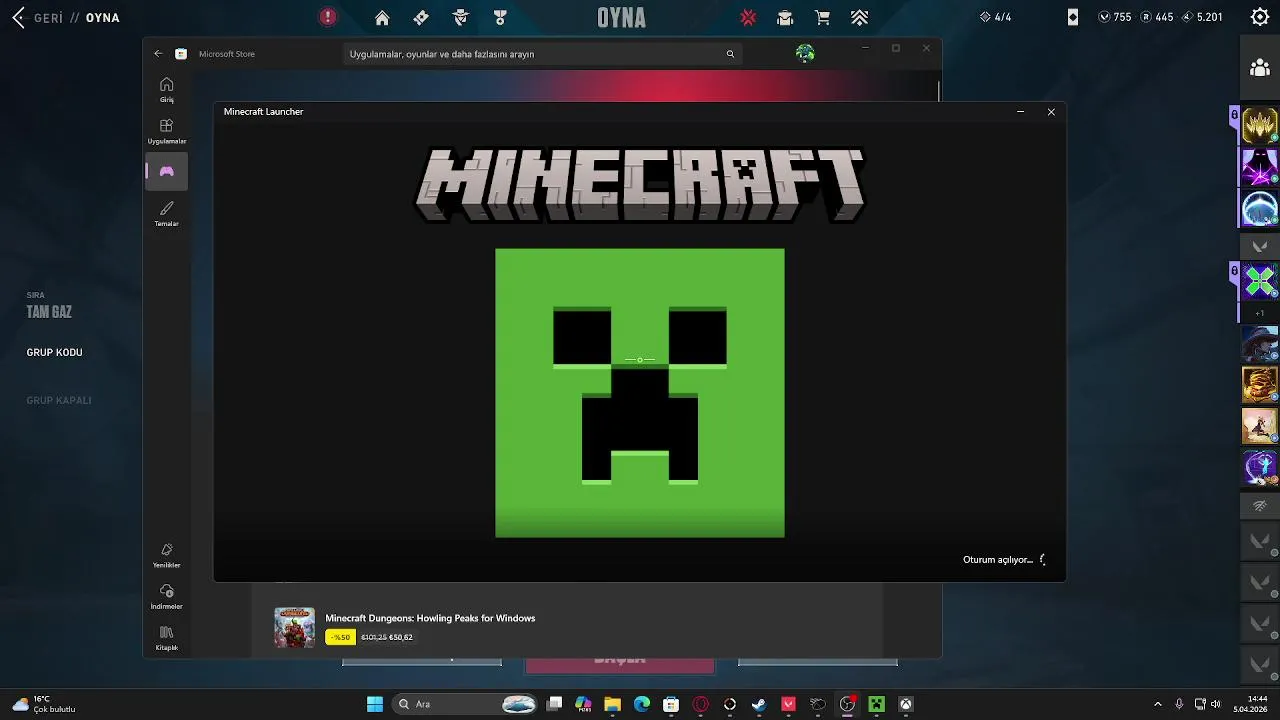Open File Explorer from taskbar
The height and width of the screenshot is (720, 1280).
(x=612, y=704)
